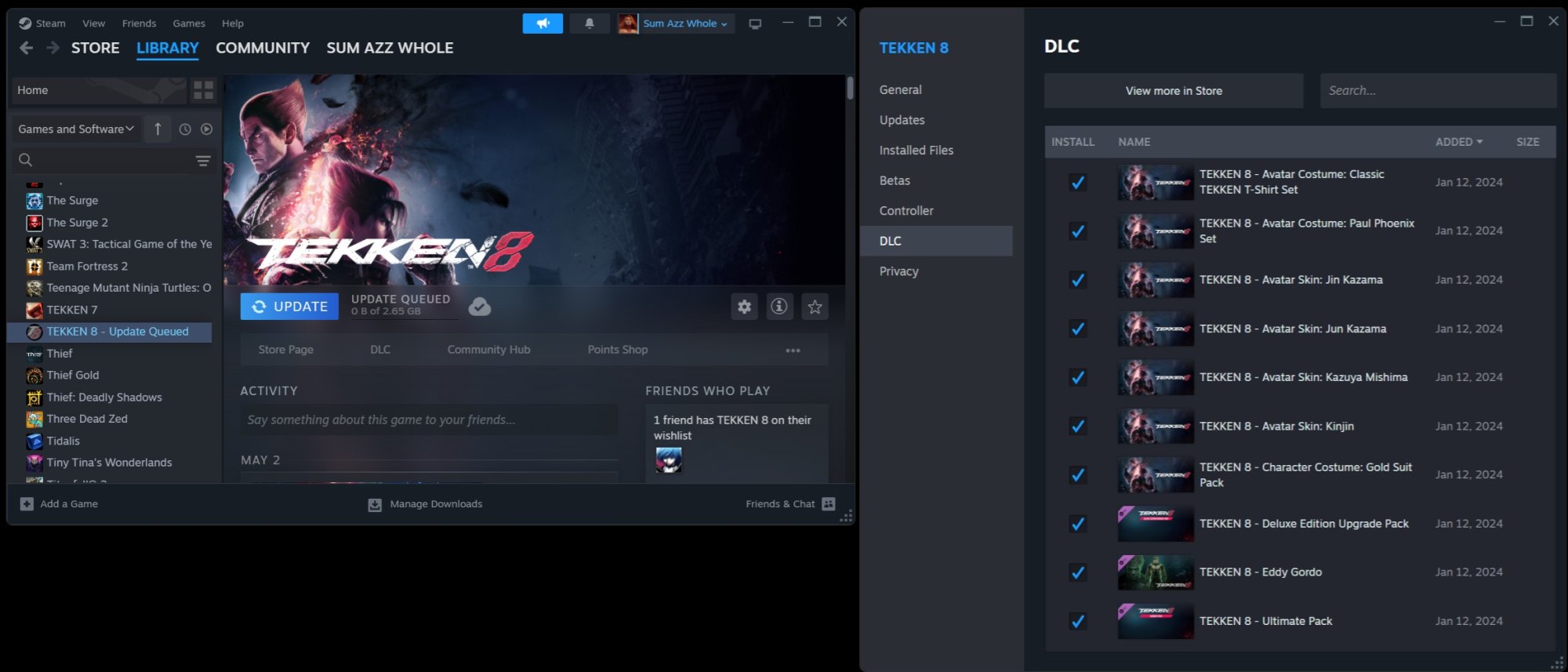The height and width of the screenshot is (672, 1568).
Task: Open the View menu
Action: click(93, 24)
